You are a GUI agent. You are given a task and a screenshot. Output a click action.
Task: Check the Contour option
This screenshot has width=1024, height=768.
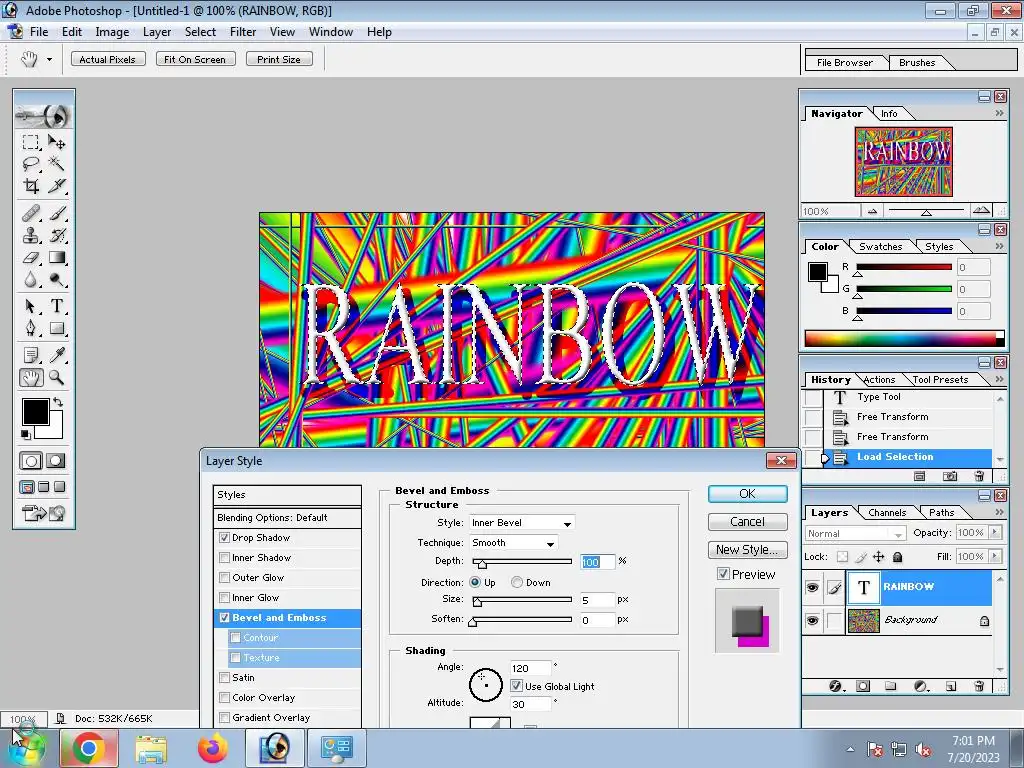click(x=236, y=637)
